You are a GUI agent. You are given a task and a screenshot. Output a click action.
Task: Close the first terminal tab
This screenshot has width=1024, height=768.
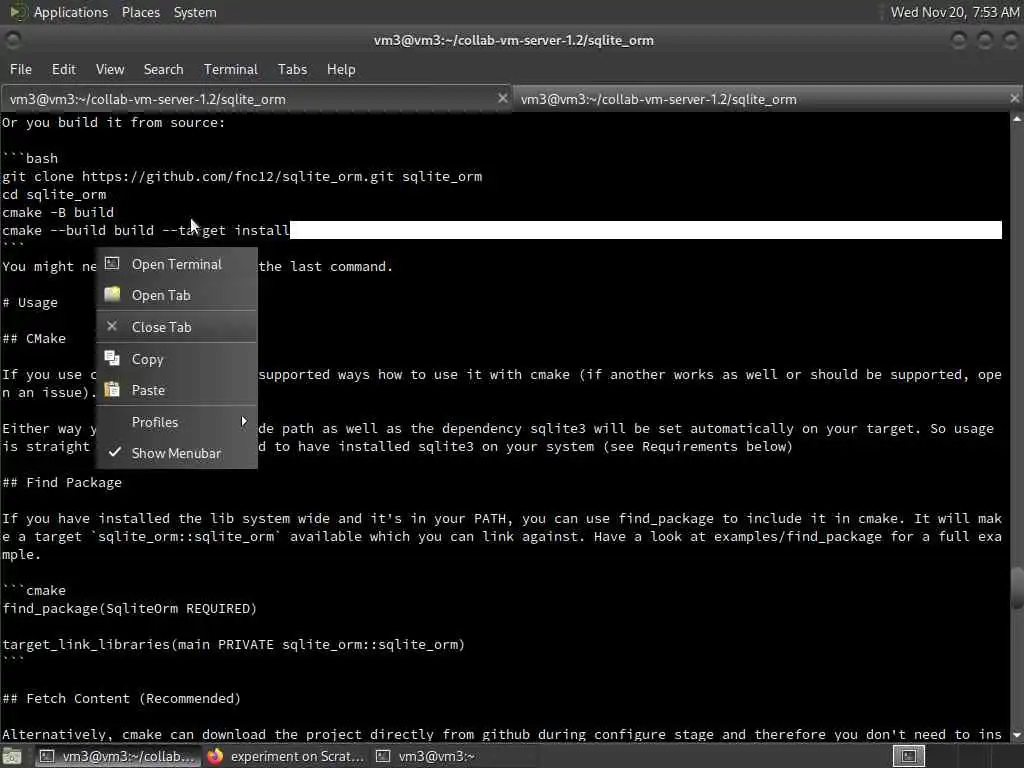502,98
